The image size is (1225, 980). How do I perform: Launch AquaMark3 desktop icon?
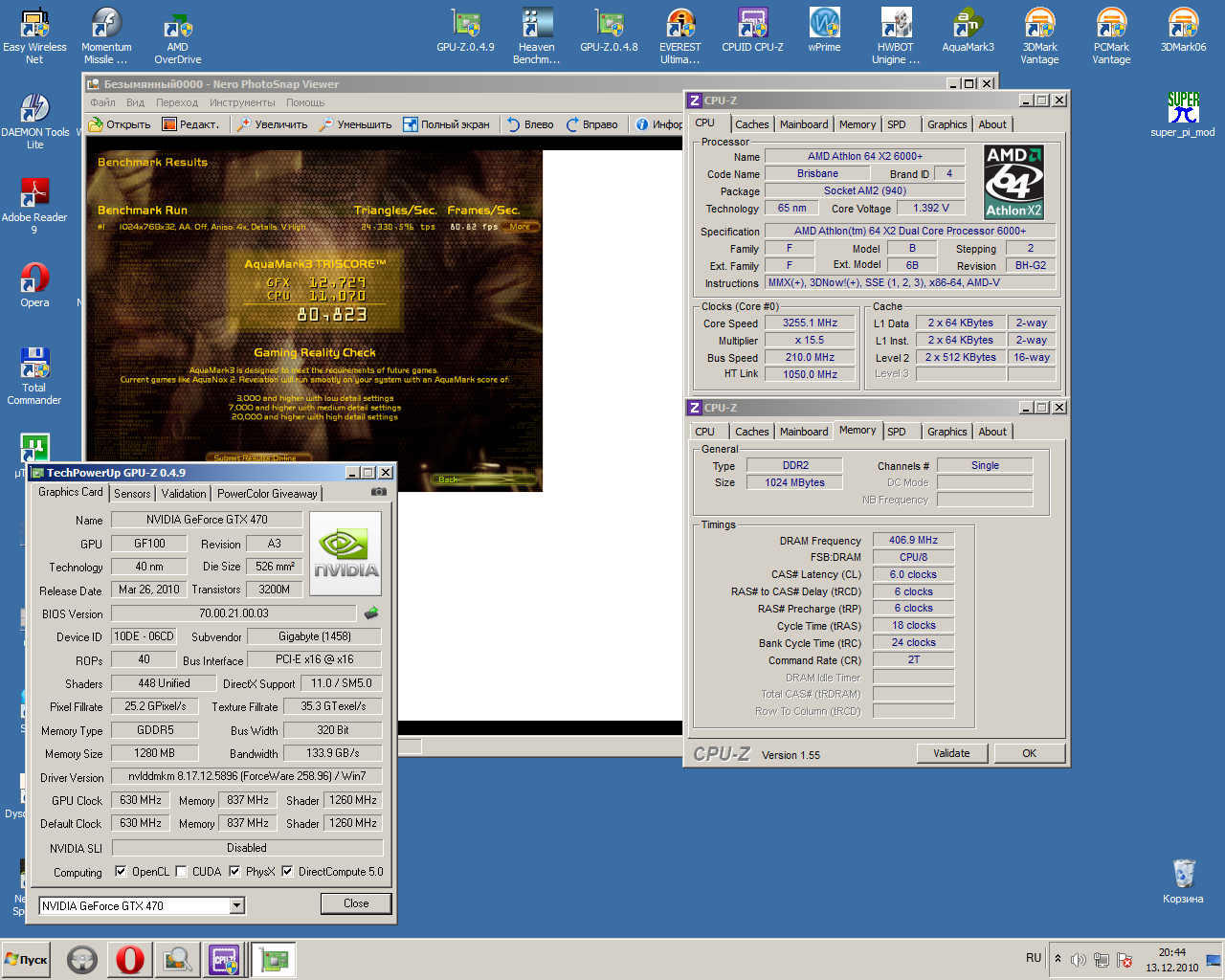[968, 31]
